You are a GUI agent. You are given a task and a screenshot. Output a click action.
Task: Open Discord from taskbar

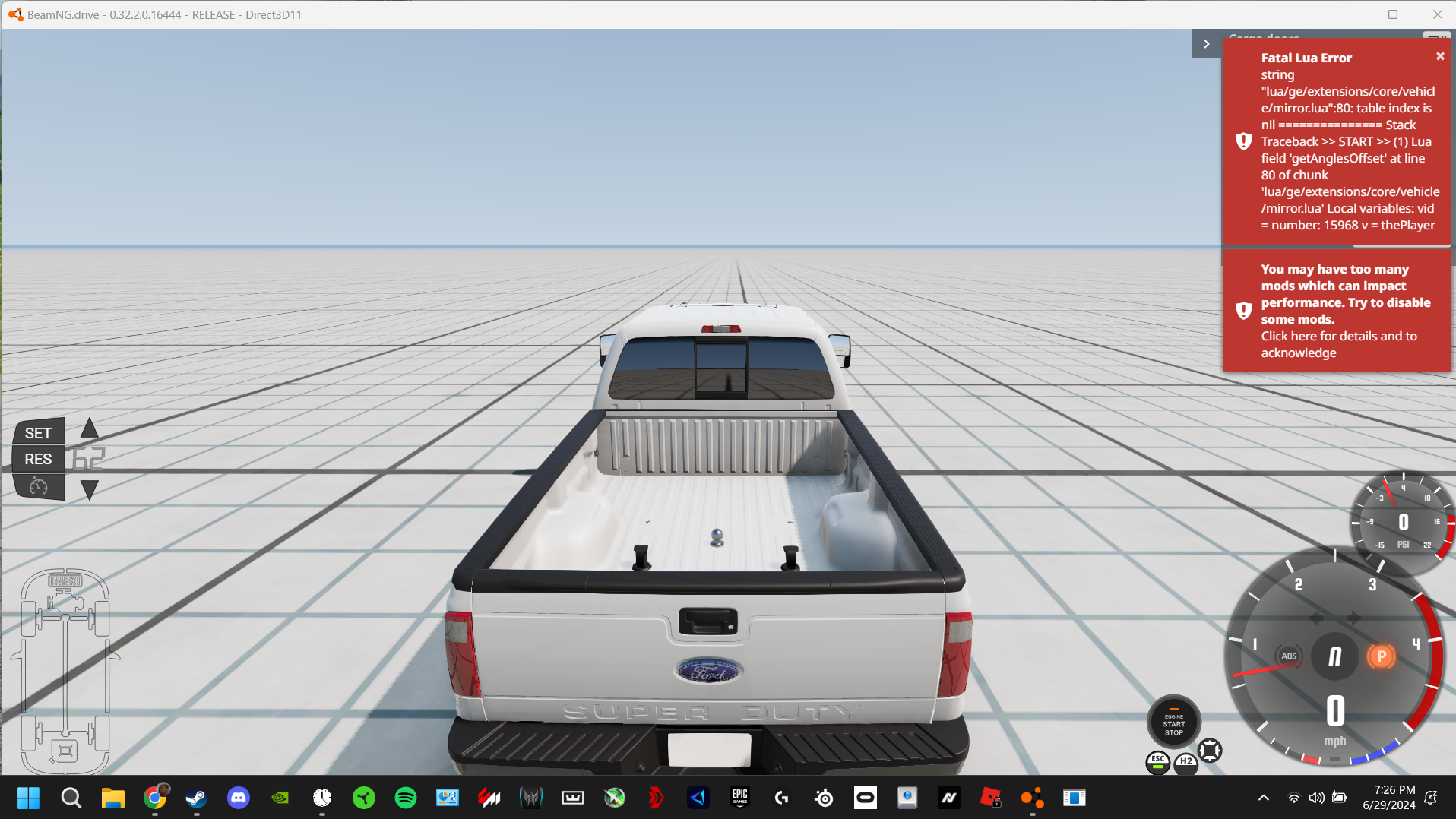[239, 798]
